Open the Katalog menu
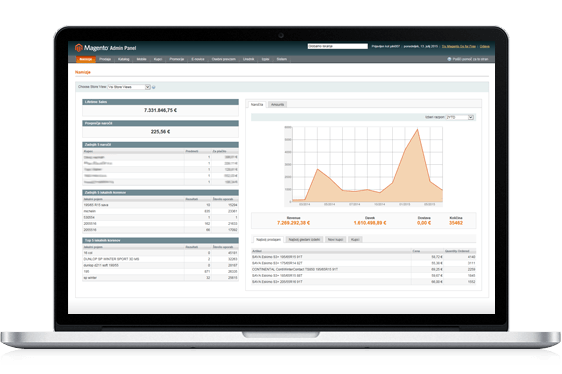The image size is (562, 374). point(124,59)
